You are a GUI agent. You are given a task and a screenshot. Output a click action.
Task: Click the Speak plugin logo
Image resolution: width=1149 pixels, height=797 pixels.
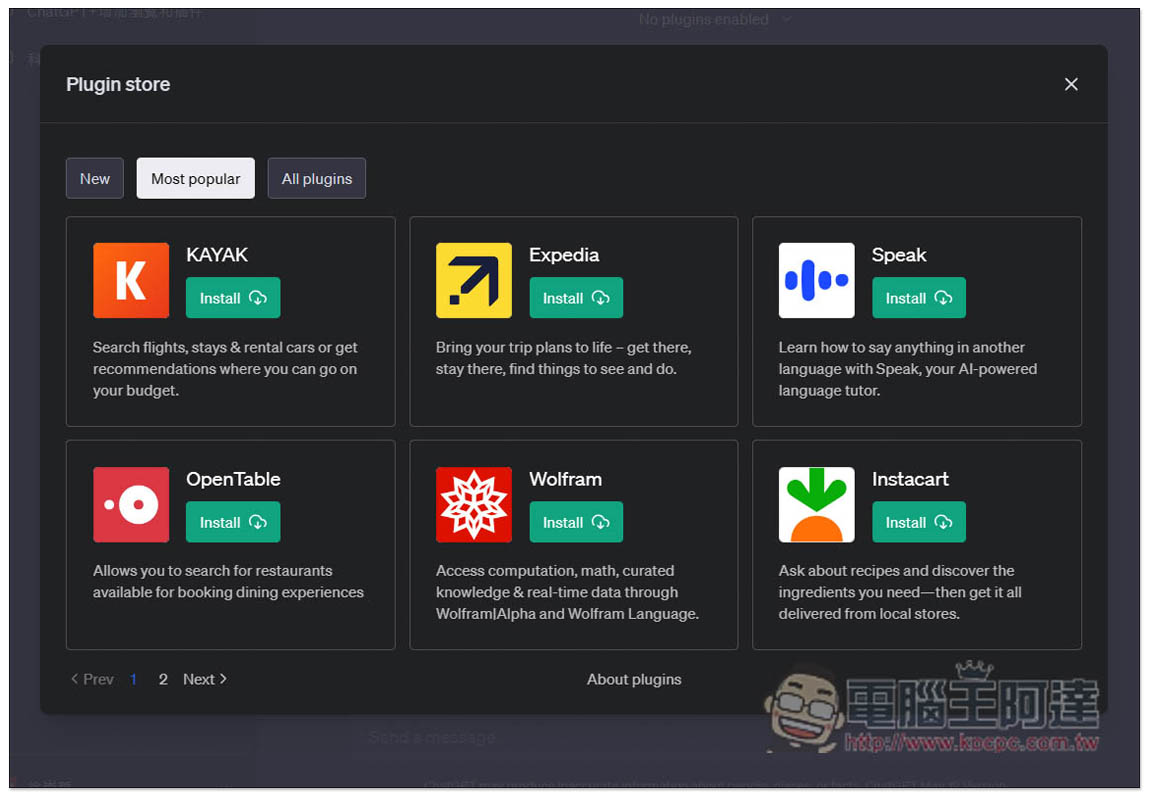click(816, 281)
